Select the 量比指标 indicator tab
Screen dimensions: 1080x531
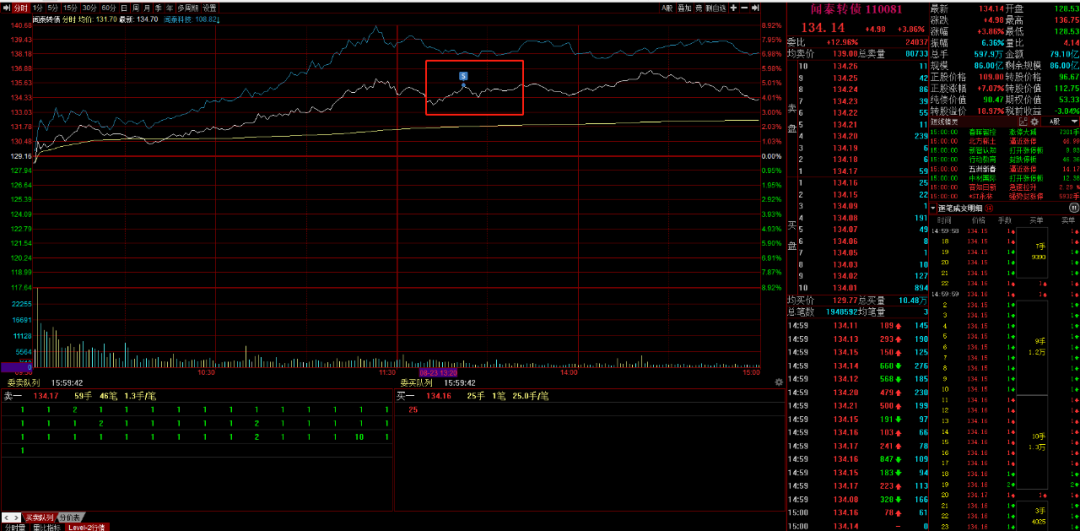[x=47, y=527]
